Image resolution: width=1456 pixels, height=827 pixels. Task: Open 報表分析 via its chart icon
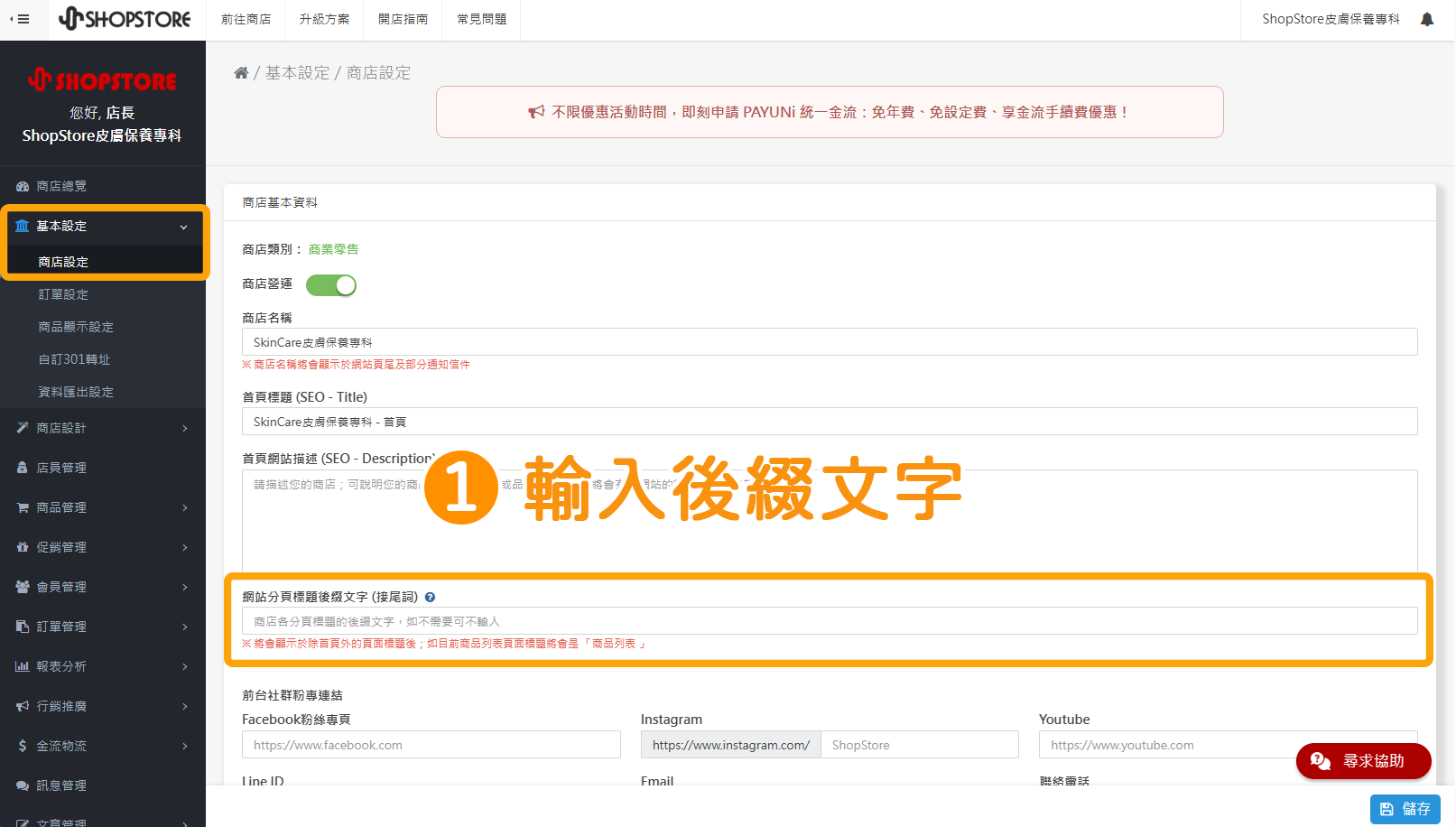pyautogui.click(x=23, y=666)
